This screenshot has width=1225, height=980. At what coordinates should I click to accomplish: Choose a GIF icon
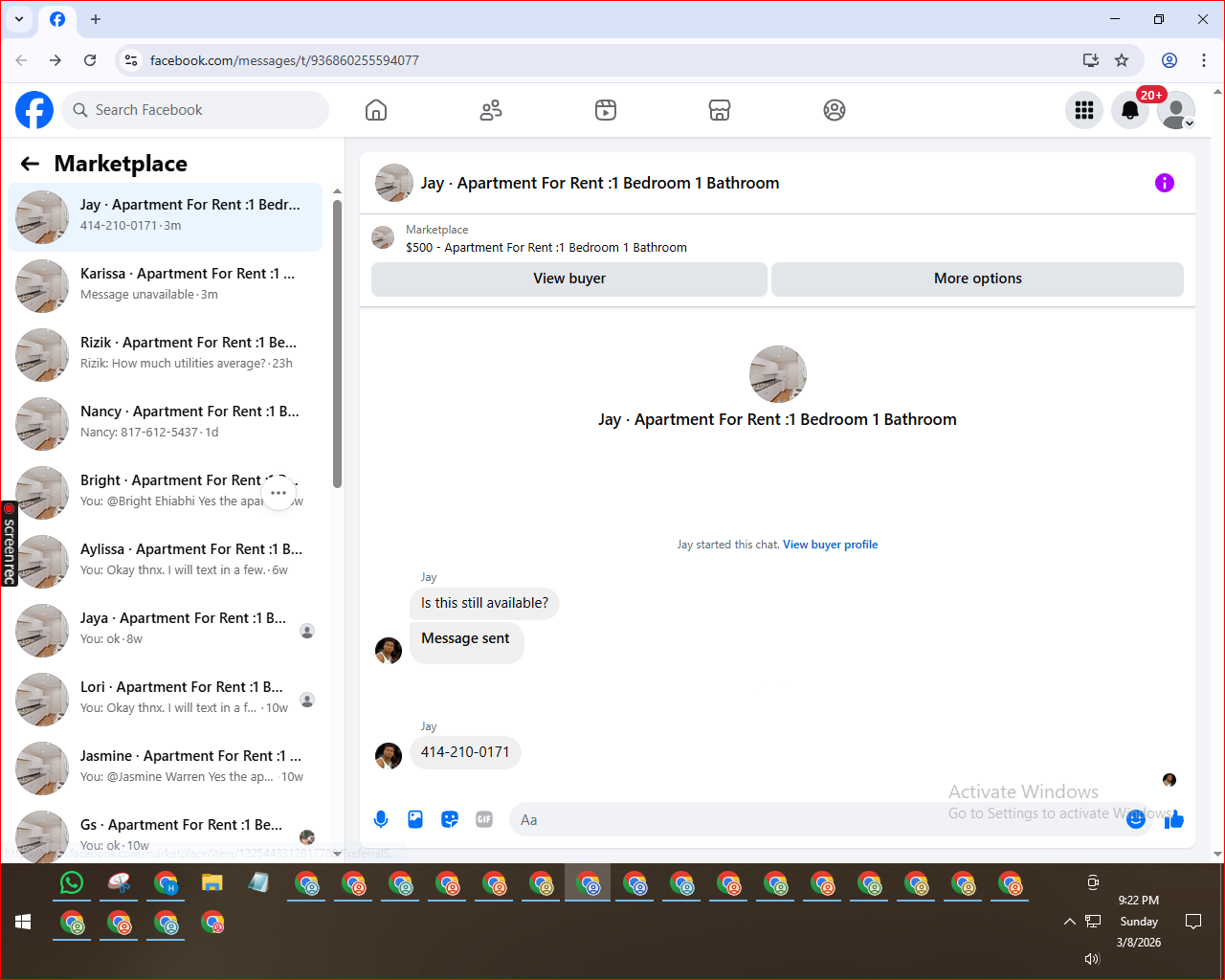click(484, 819)
